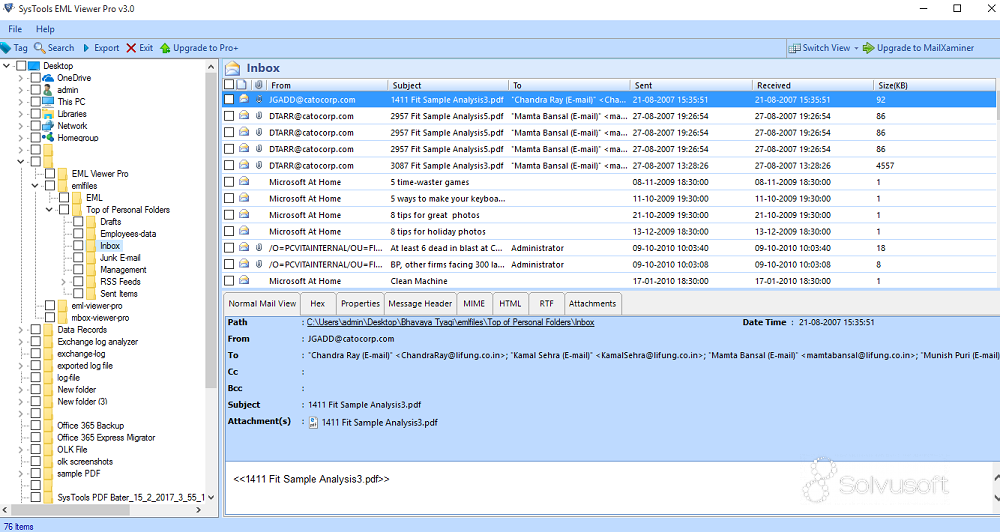Click folder icon next to Office 365 Backup

pos(48,425)
